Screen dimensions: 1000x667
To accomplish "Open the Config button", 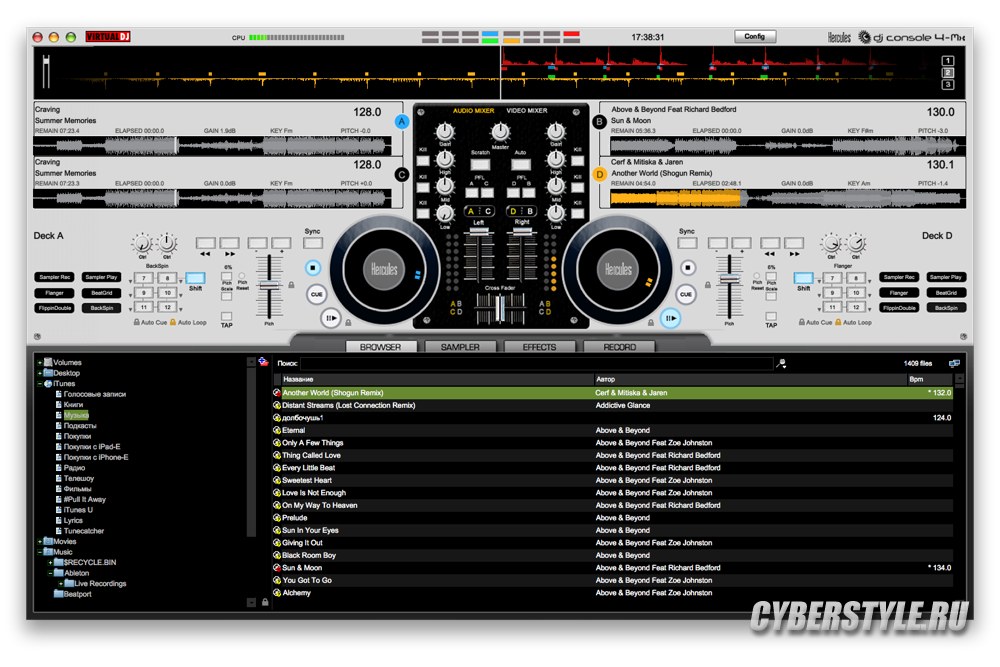I will [x=754, y=36].
